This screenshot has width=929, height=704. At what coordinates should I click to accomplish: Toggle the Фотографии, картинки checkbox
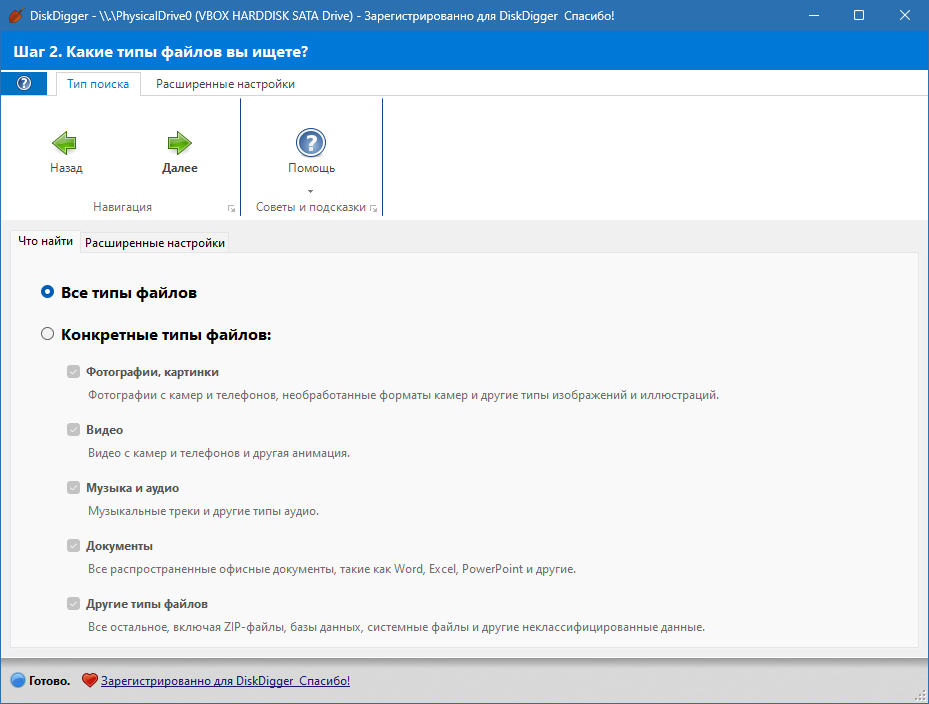(73, 372)
